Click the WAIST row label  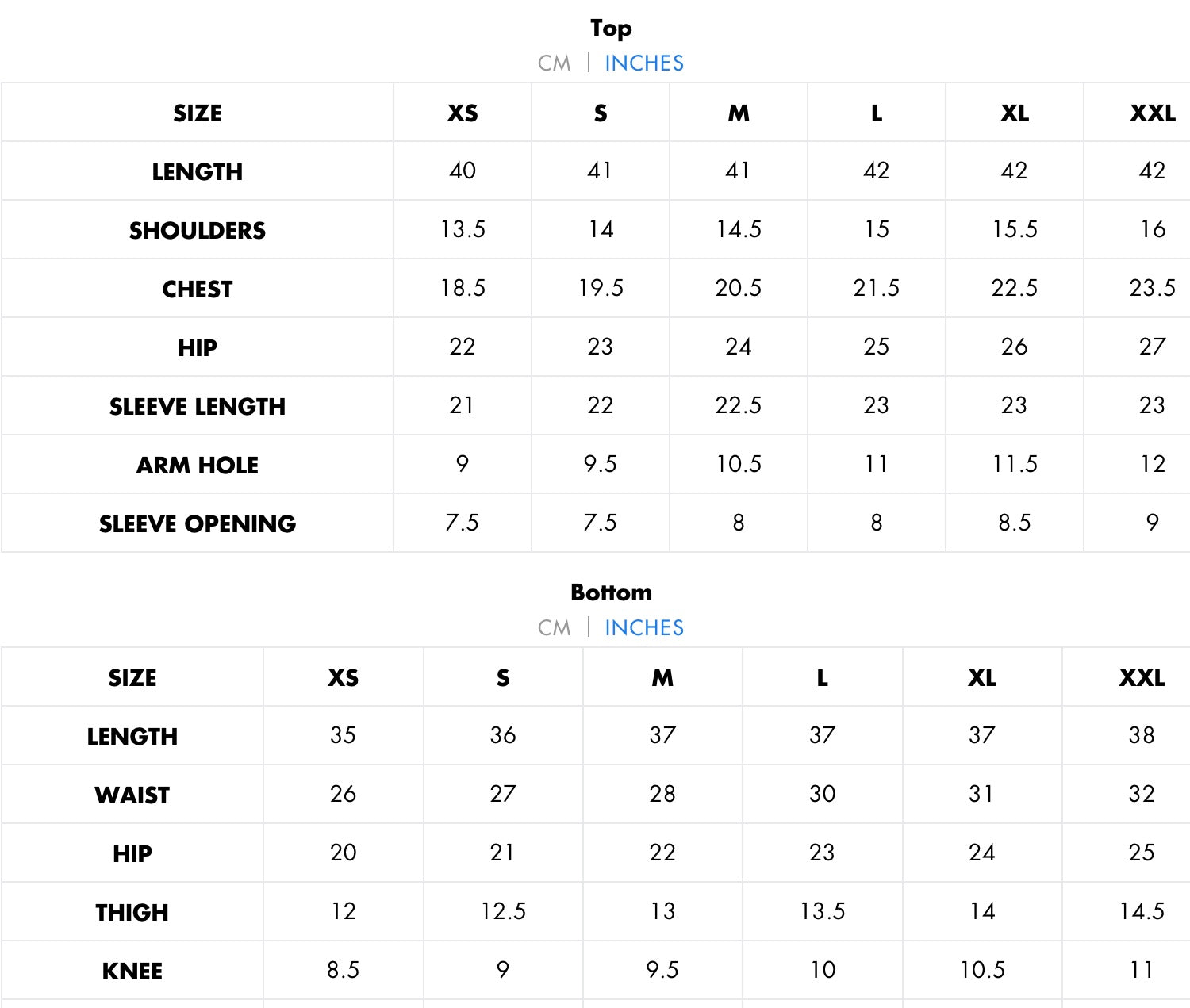point(132,795)
